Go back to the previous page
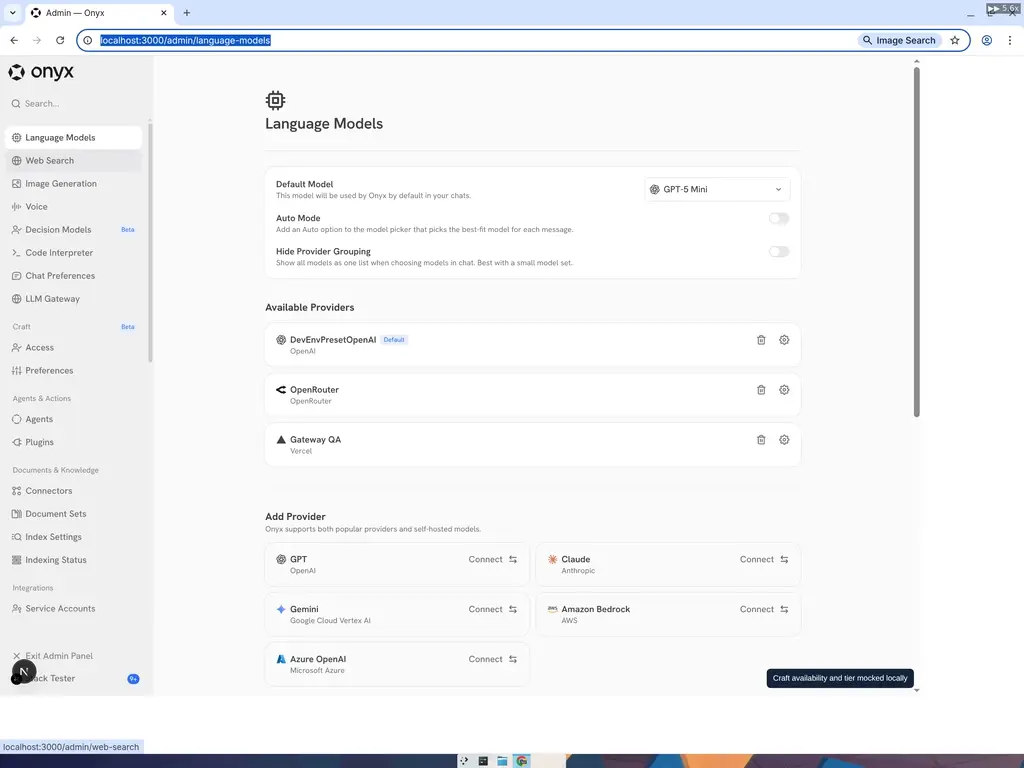1024x768 pixels. [14, 40]
